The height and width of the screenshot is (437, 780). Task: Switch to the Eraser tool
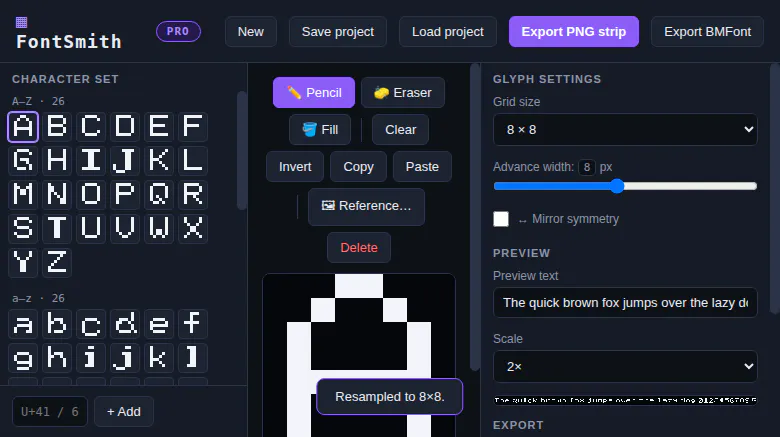coord(402,93)
